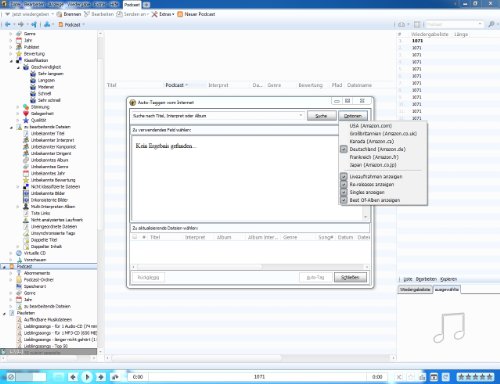
Task: Collapse Geschwindigkeit tree node
Action: (x=18, y=67)
